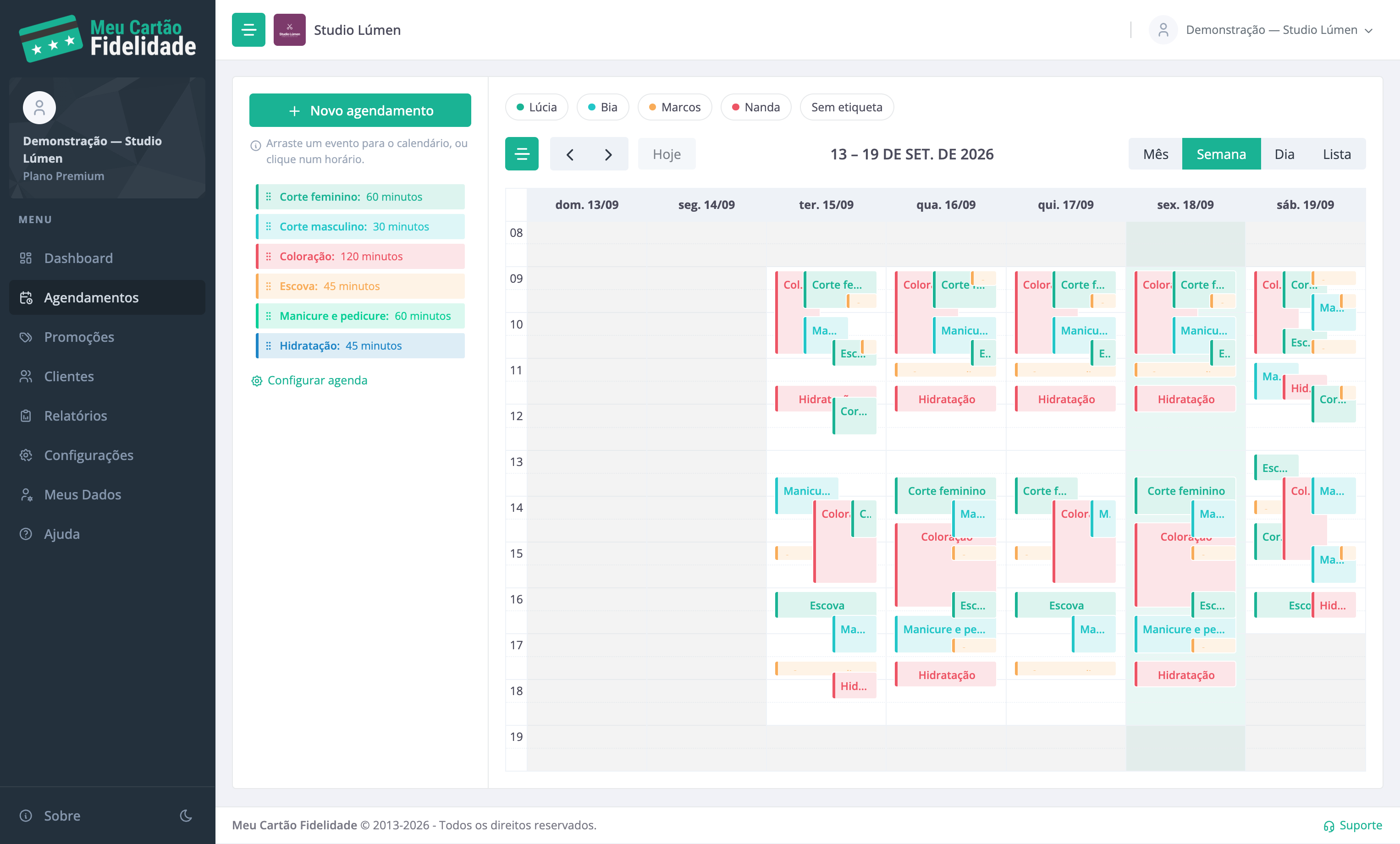Click the info icon beside the drag hint
Viewport: 1400px width, 844px height.
[x=256, y=145]
